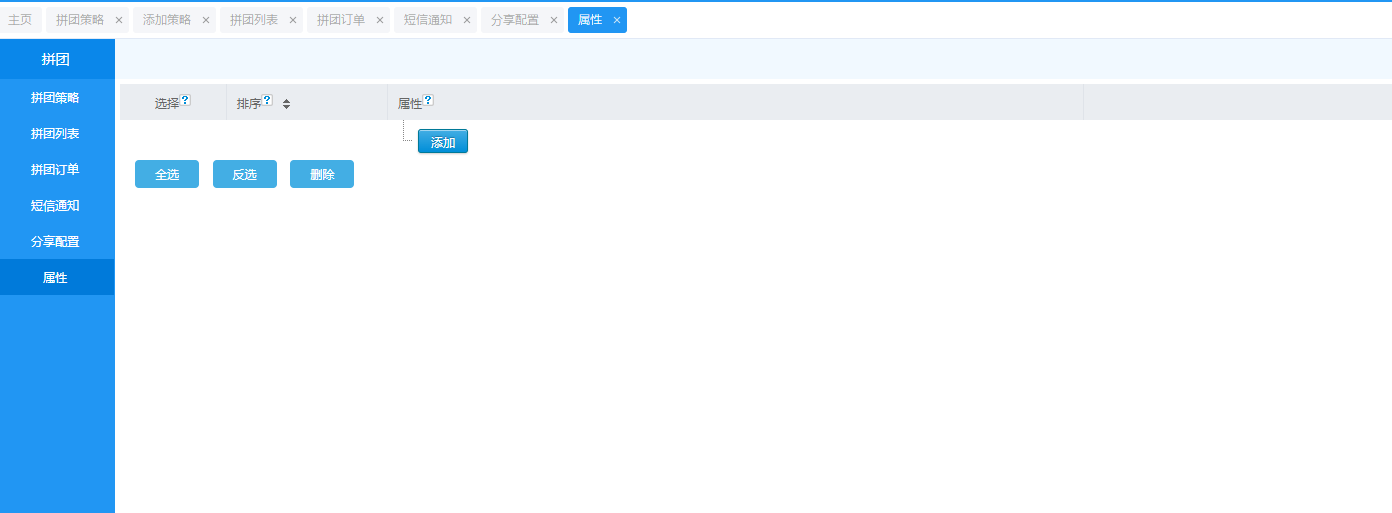Open 拼团策略 in the sidebar
The height and width of the screenshot is (513, 1392).
click(55, 98)
